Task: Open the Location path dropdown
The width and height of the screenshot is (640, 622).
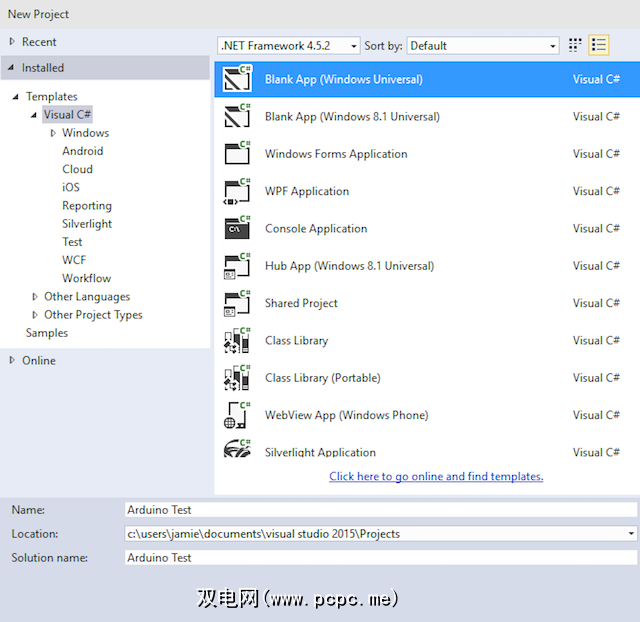Action: point(630,534)
